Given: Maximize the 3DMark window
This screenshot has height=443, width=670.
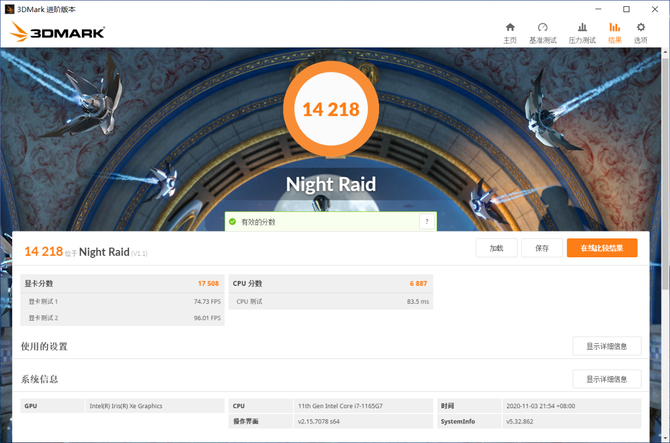Looking at the screenshot, I should (x=626, y=8).
